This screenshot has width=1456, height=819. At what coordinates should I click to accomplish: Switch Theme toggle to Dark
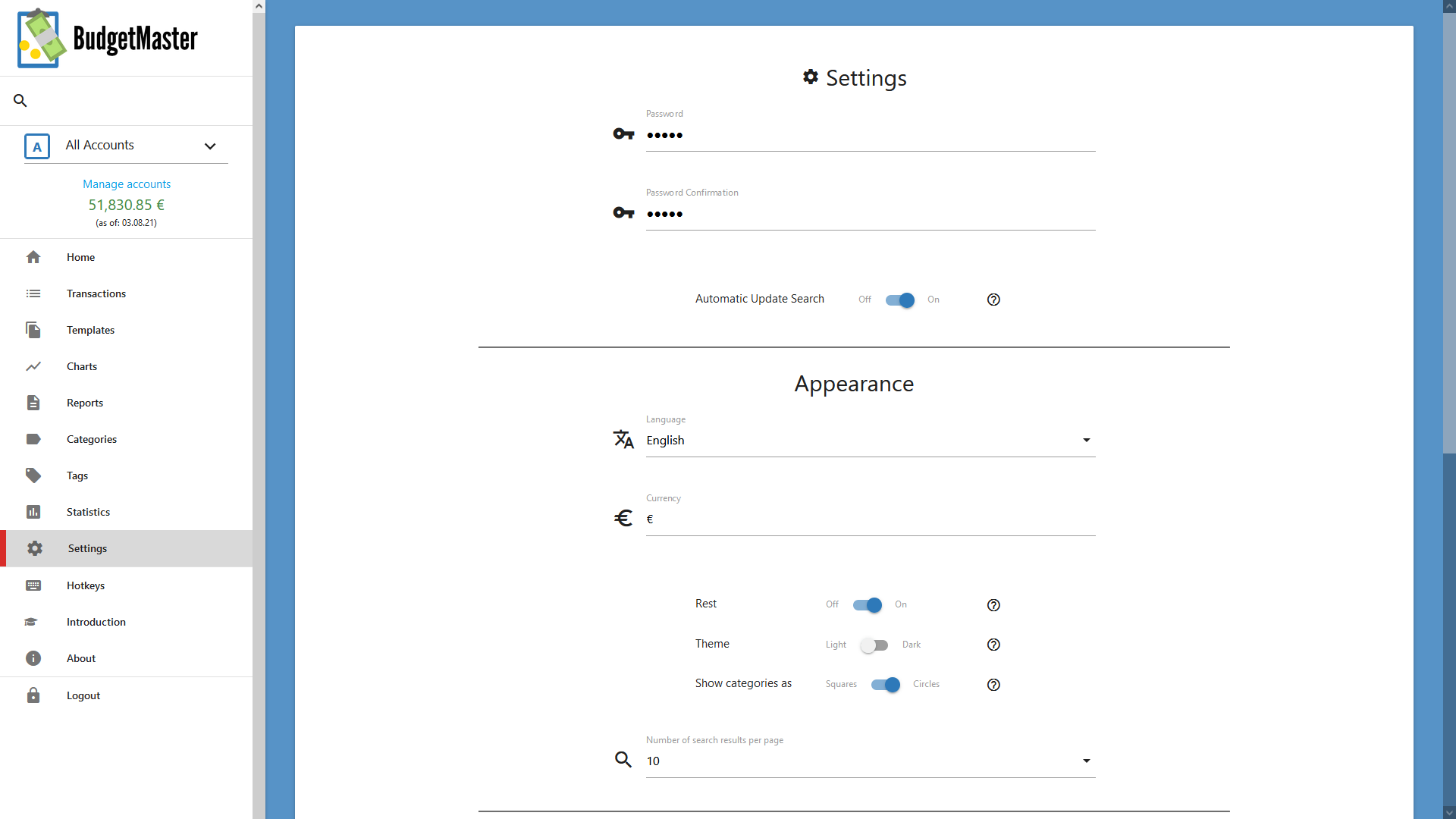(874, 645)
